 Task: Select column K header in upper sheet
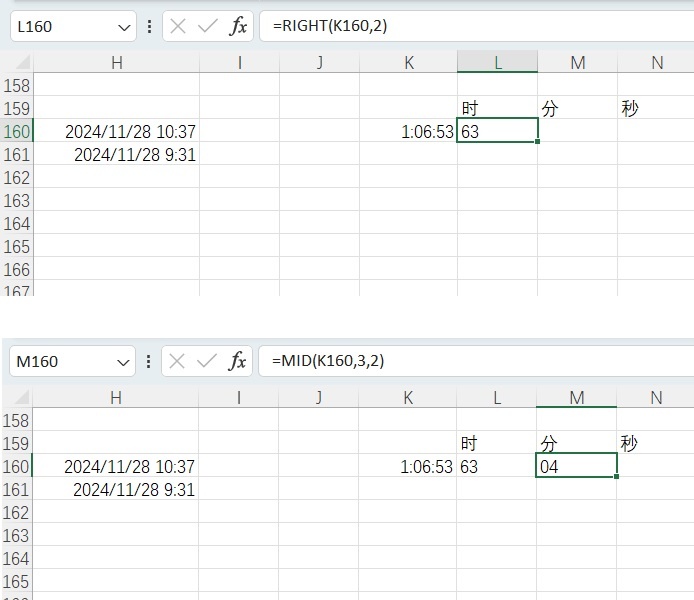tap(409, 63)
